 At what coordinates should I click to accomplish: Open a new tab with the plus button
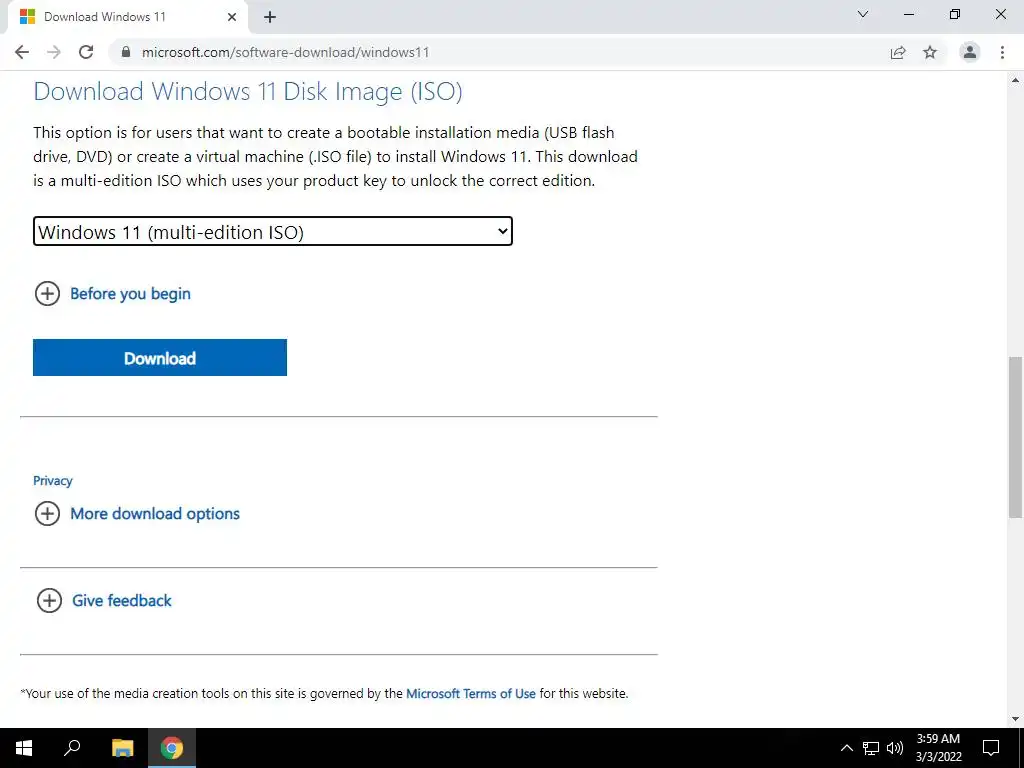[270, 18]
